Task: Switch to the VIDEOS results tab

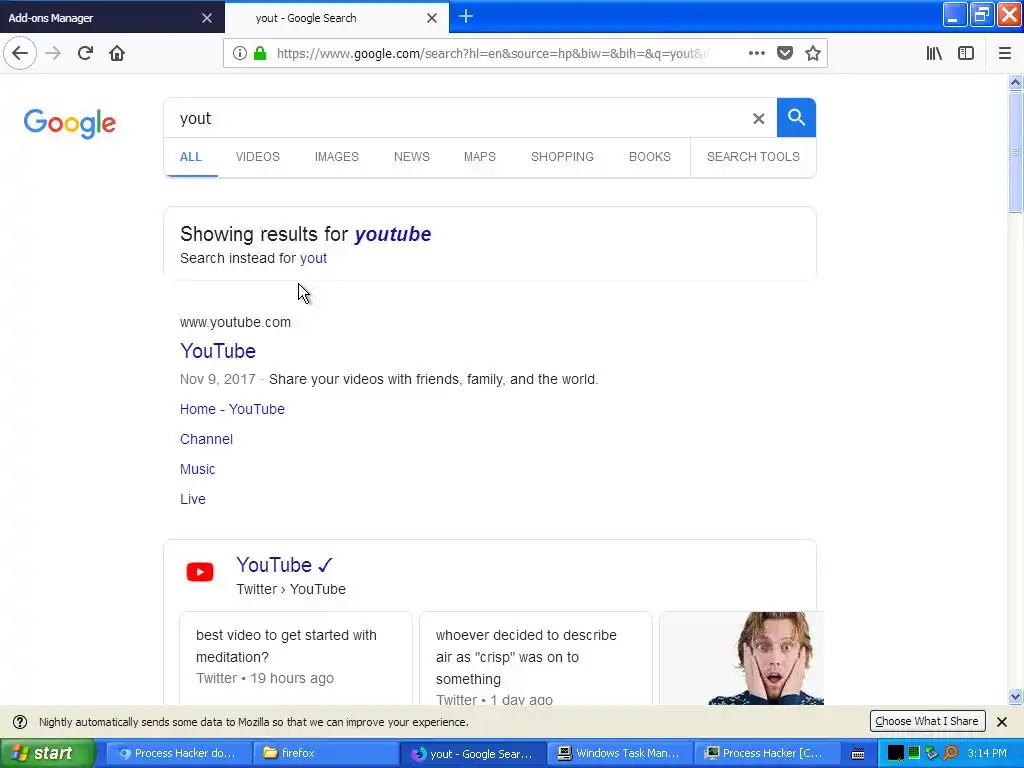Action: pyautogui.click(x=257, y=157)
